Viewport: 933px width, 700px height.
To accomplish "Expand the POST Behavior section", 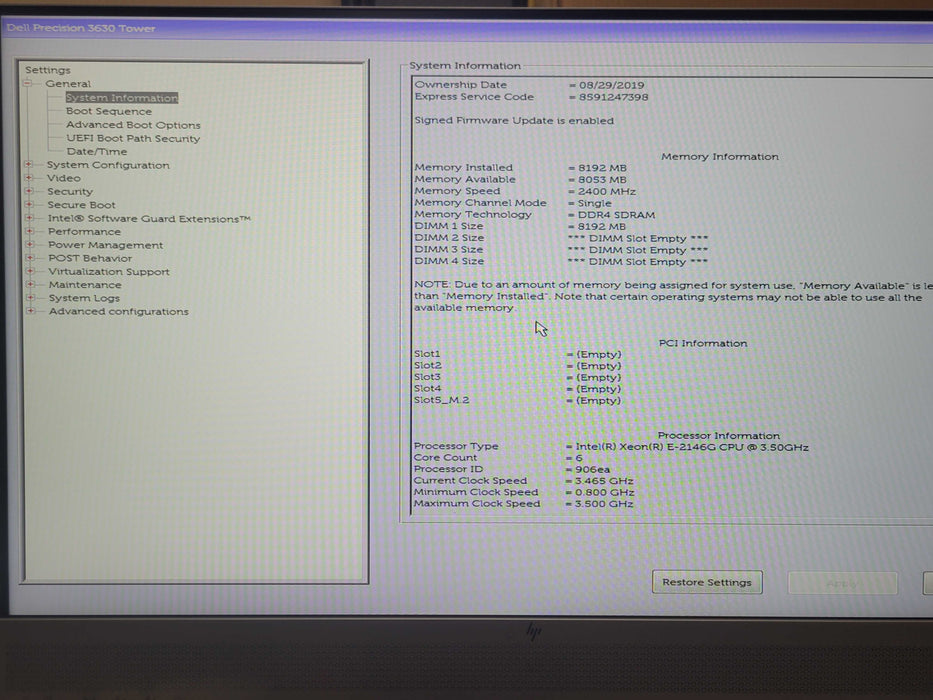I will click(31, 258).
